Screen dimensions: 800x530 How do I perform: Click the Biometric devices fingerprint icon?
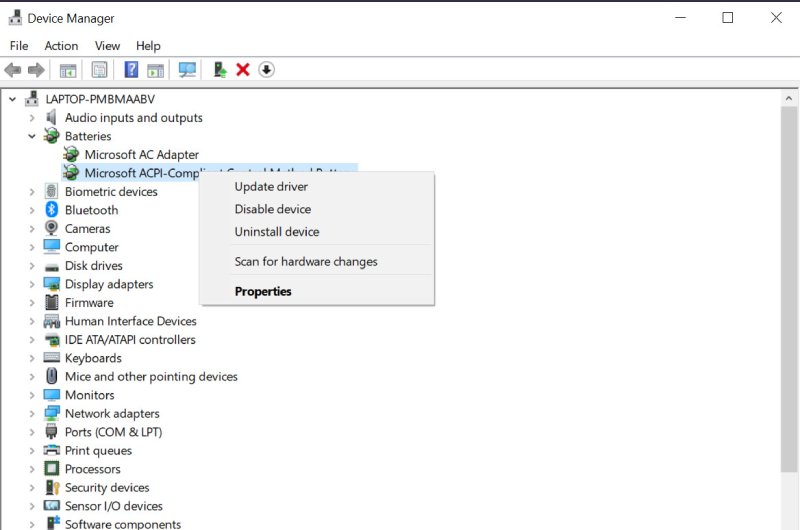(x=51, y=191)
